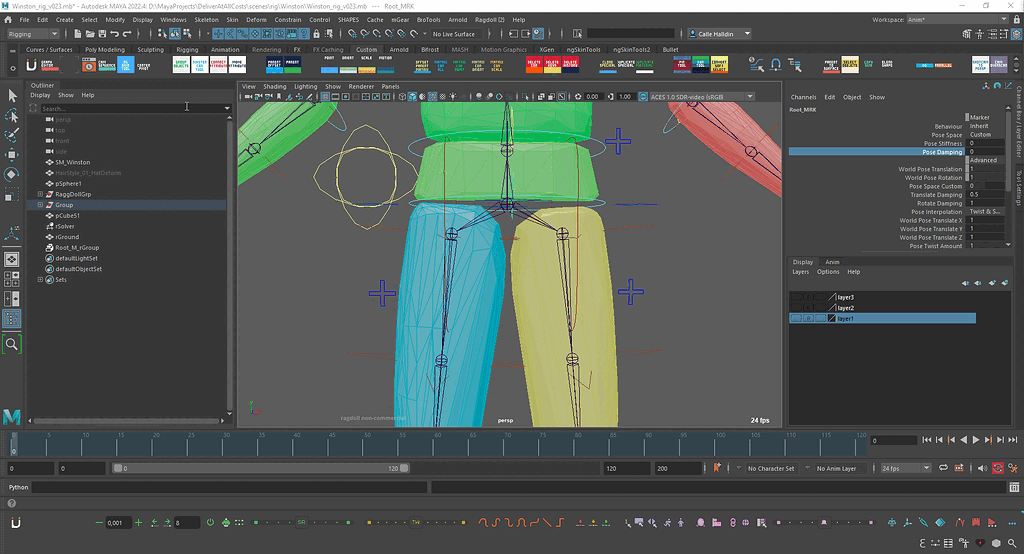Viewport: 1024px width, 554px height.
Task: Activate the Lasso select tool
Action: click(12, 116)
